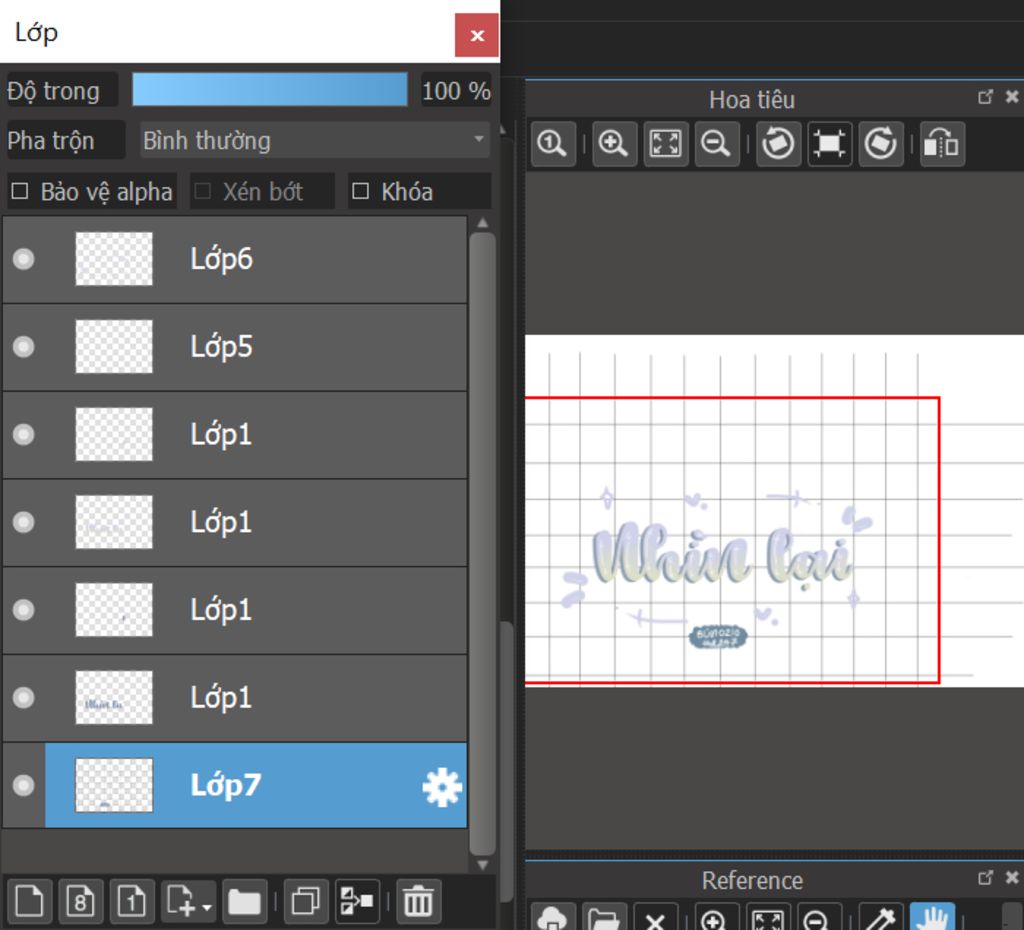Click the Độ trong label
This screenshot has height=930, width=1024.
(x=54, y=91)
